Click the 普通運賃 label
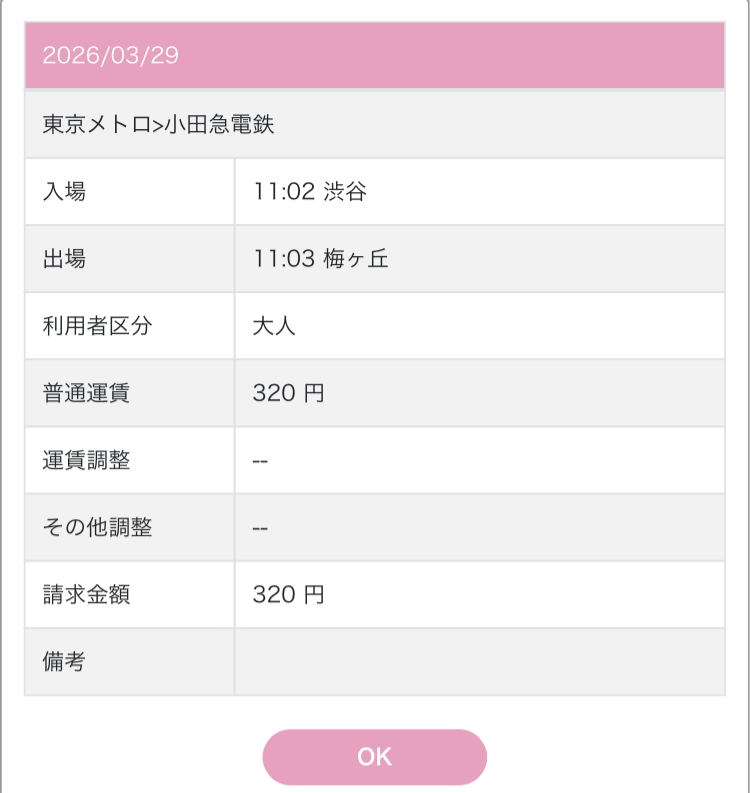The height and width of the screenshot is (793, 750). click(x=86, y=393)
